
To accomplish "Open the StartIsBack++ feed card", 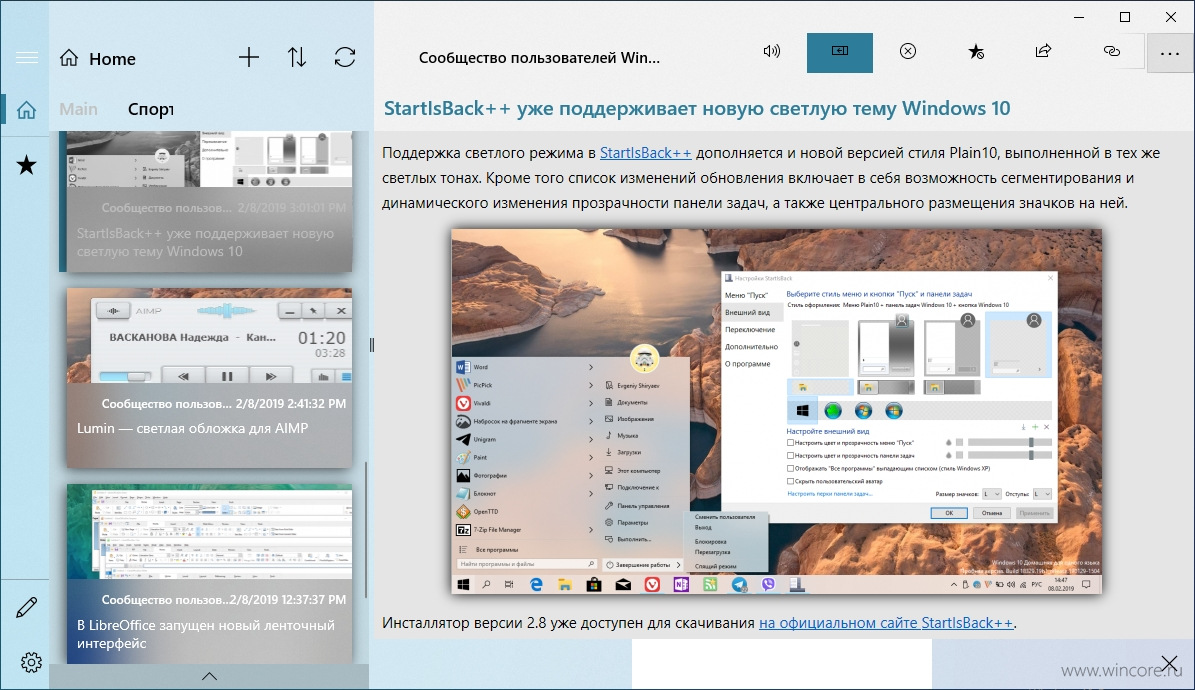I will coord(209,201).
